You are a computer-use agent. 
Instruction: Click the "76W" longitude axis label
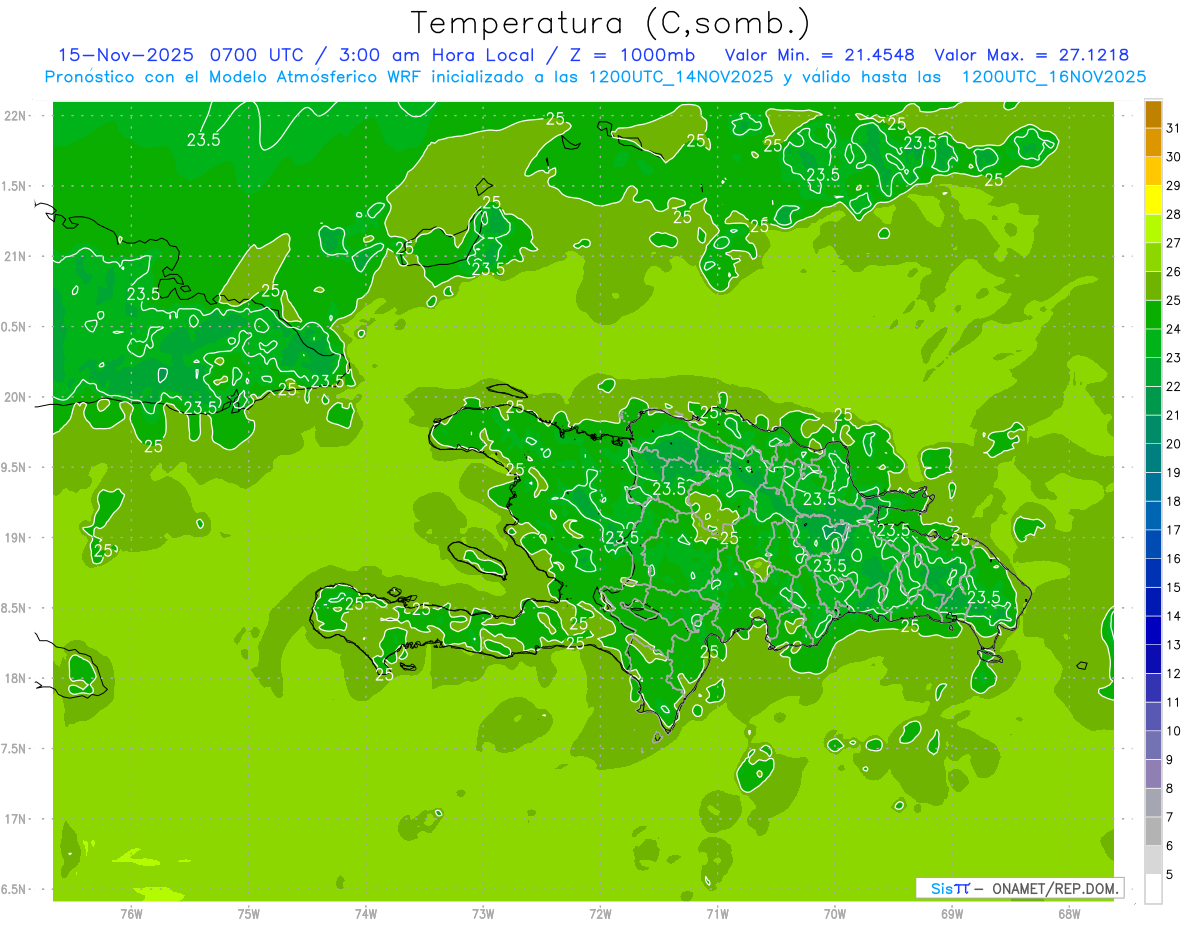132,913
